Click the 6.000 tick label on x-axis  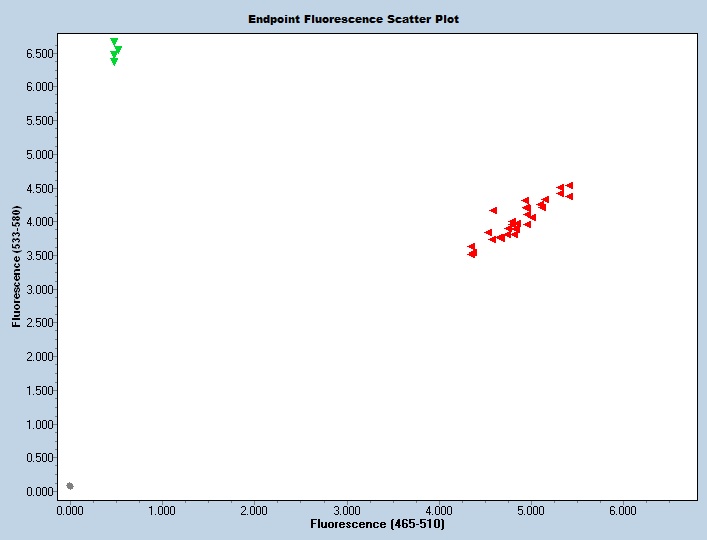[x=623, y=510]
